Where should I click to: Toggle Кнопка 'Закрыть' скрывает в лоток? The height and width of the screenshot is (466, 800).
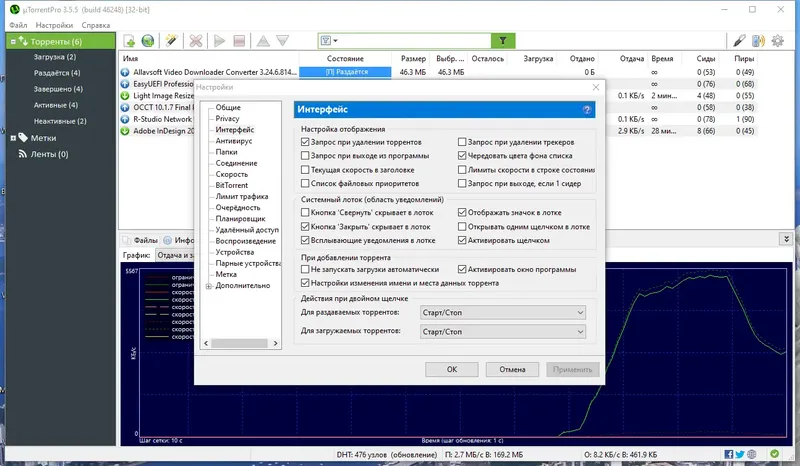tap(305, 227)
